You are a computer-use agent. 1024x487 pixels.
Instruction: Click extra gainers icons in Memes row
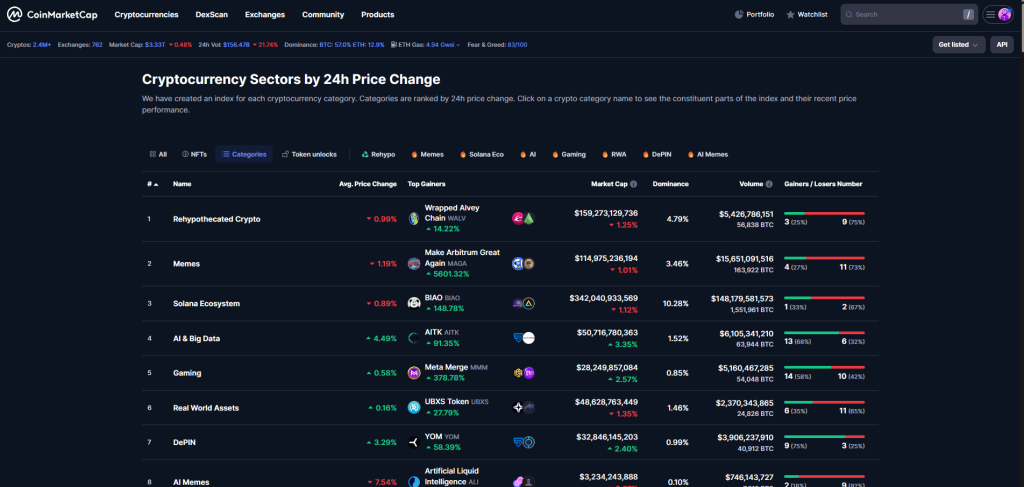click(x=523, y=264)
